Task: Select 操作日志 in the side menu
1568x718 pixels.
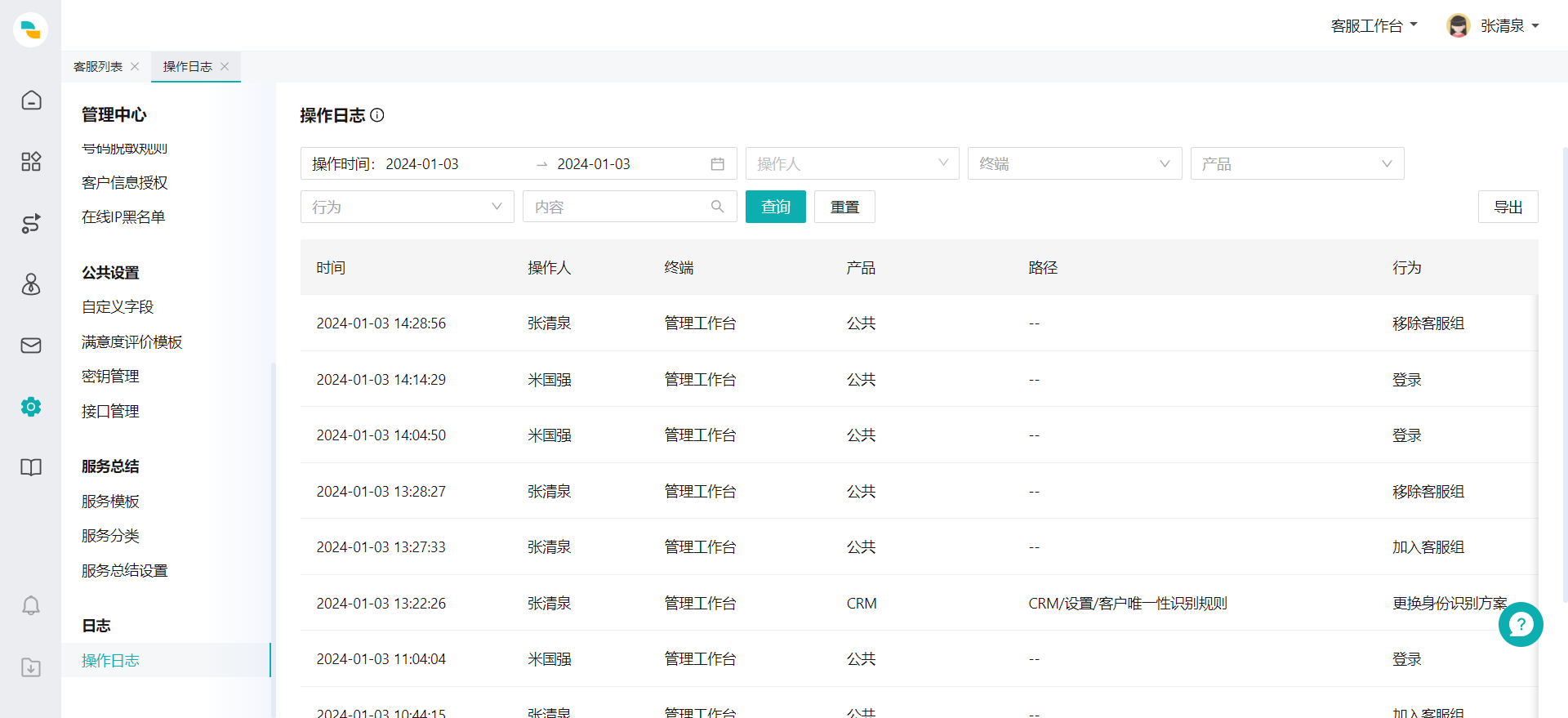Action: tap(166, 660)
